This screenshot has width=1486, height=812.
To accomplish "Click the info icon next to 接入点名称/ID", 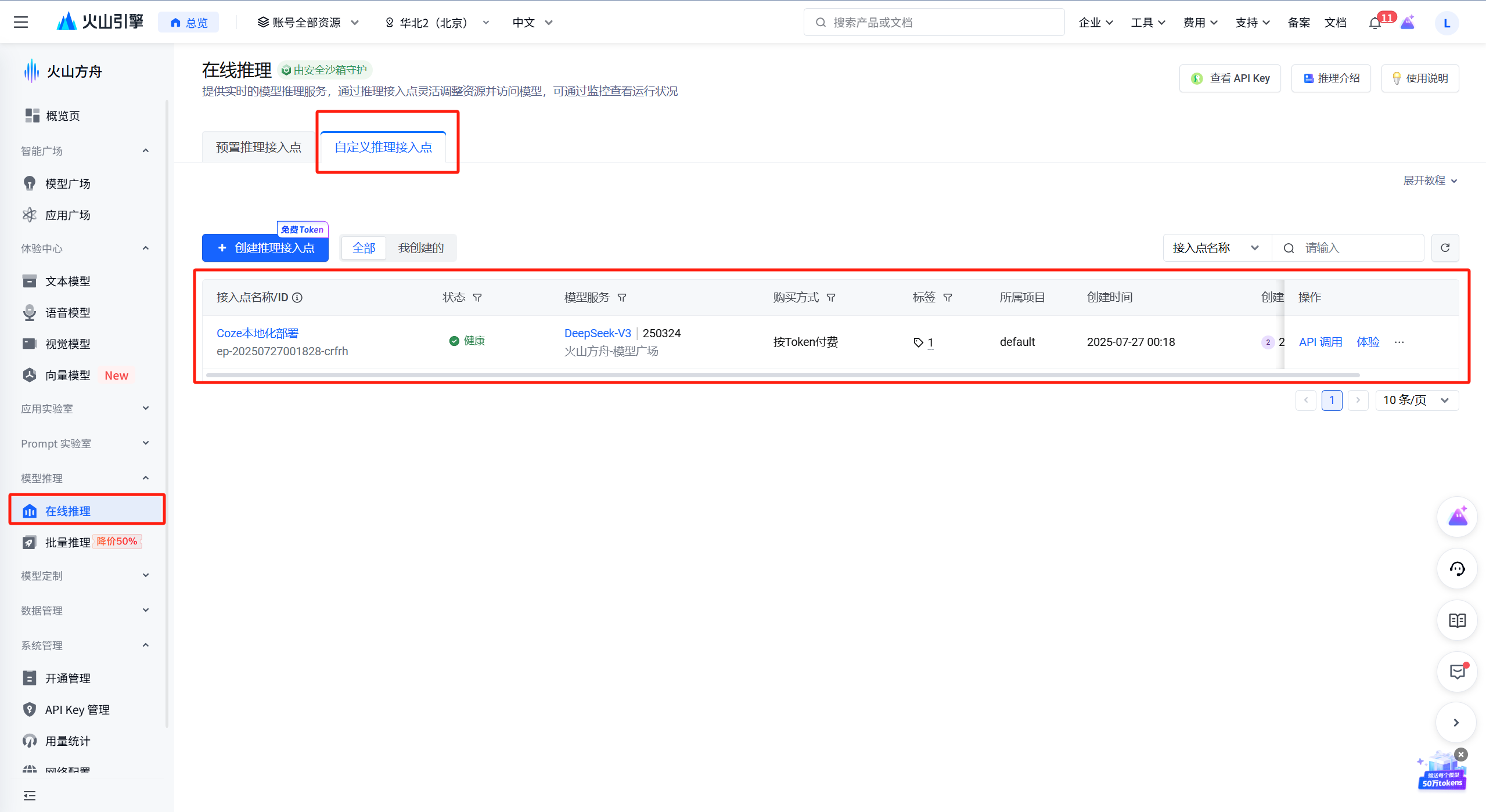I will coord(297,298).
